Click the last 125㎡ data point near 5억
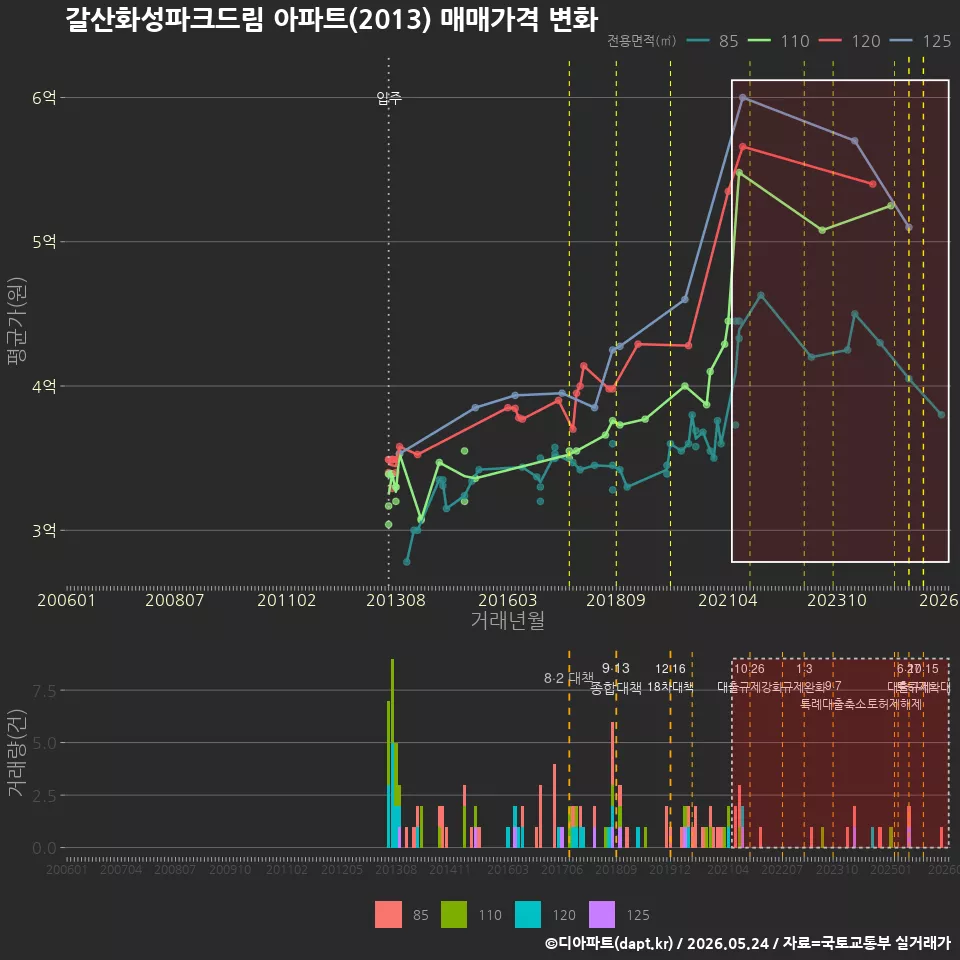960x960 pixels. (909, 227)
